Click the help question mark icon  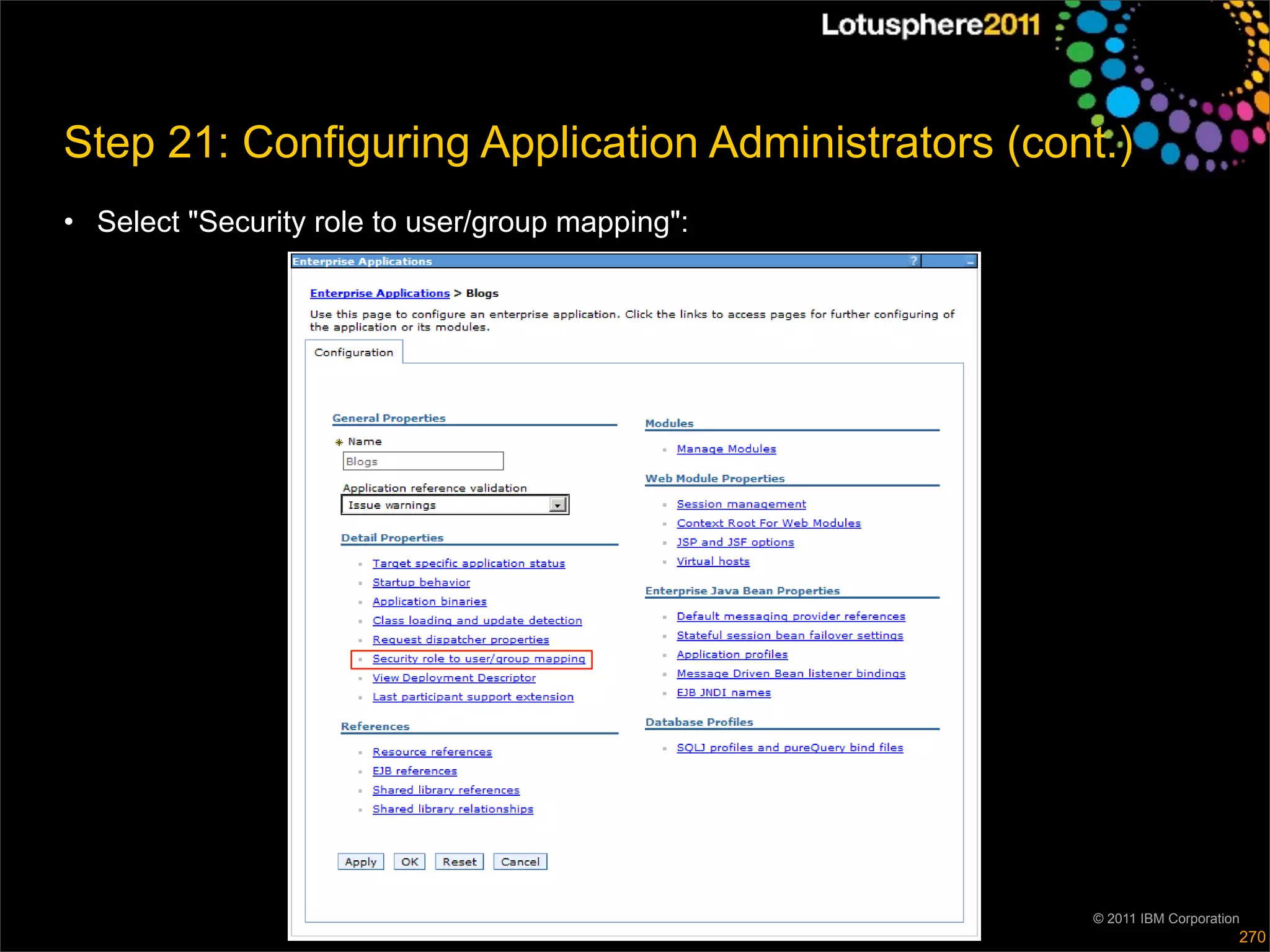[x=913, y=261]
